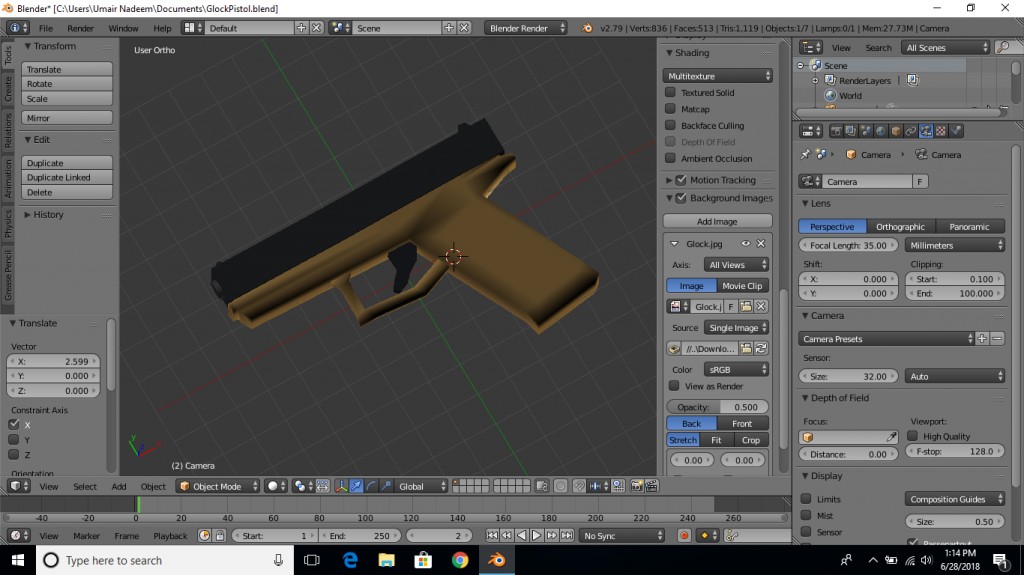Enable View as Render checkbox

tap(674, 386)
